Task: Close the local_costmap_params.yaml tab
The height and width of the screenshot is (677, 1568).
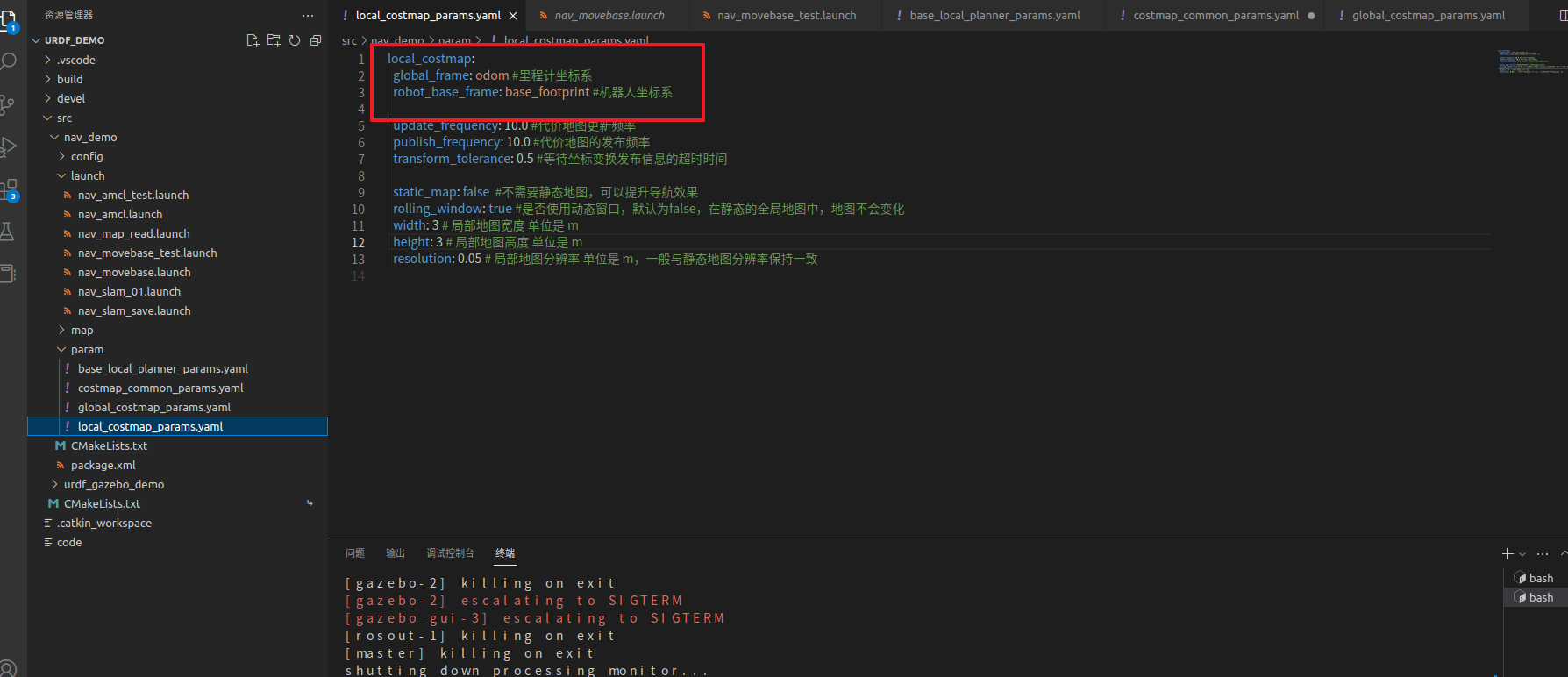Action: point(513,16)
